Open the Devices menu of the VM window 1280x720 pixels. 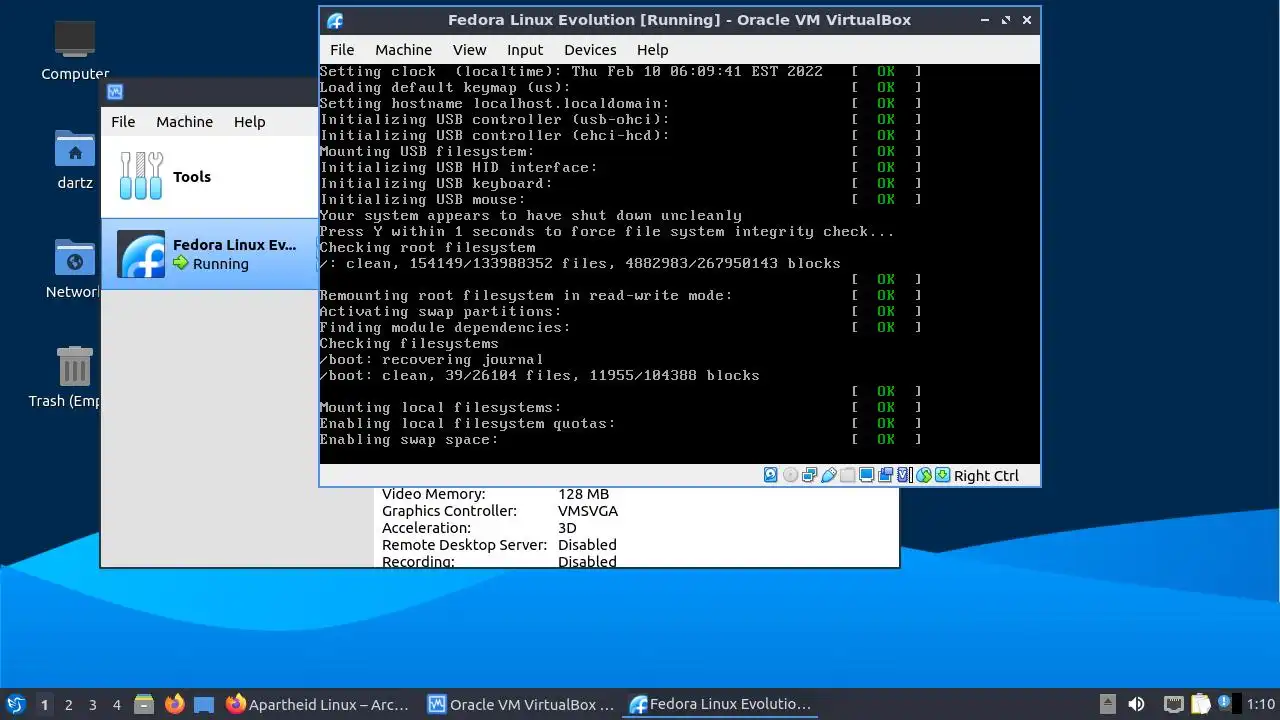click(x=590, y=49)
